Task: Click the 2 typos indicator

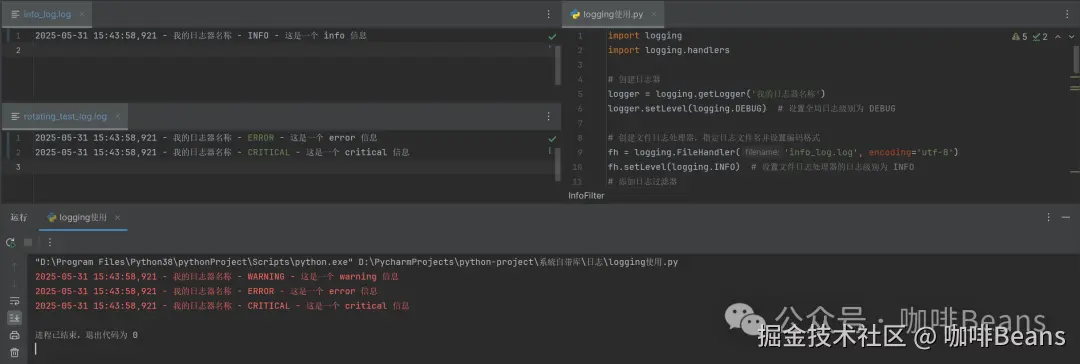Action: (x=1040, y=37)
